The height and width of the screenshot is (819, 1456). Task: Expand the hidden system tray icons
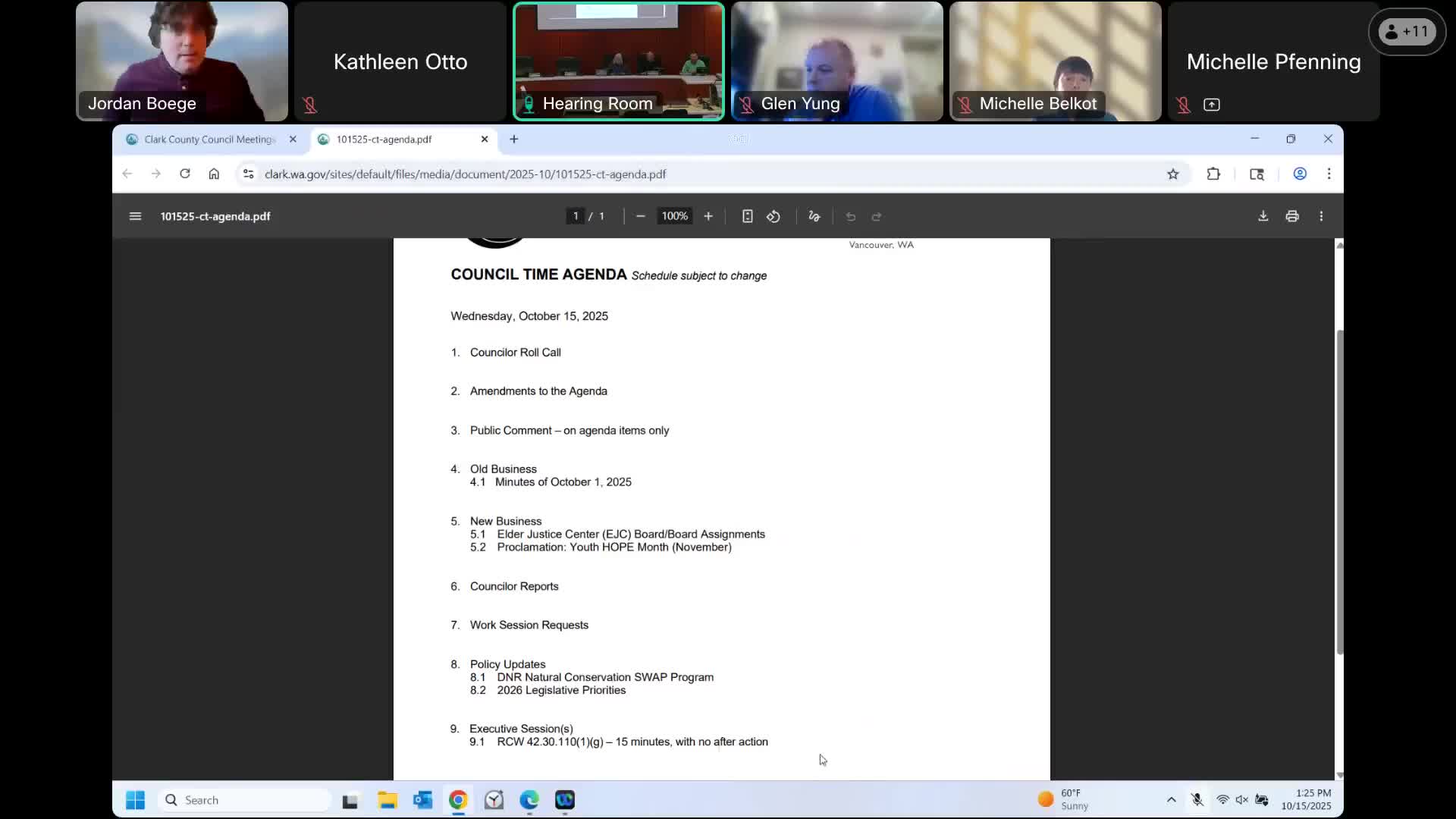pos(1171,799)
